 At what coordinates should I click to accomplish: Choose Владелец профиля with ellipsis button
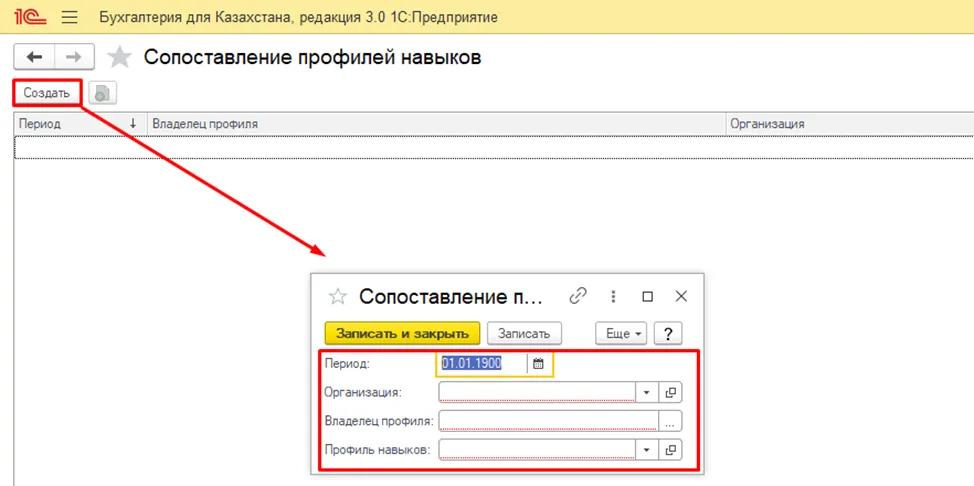(x=670, y=421)
